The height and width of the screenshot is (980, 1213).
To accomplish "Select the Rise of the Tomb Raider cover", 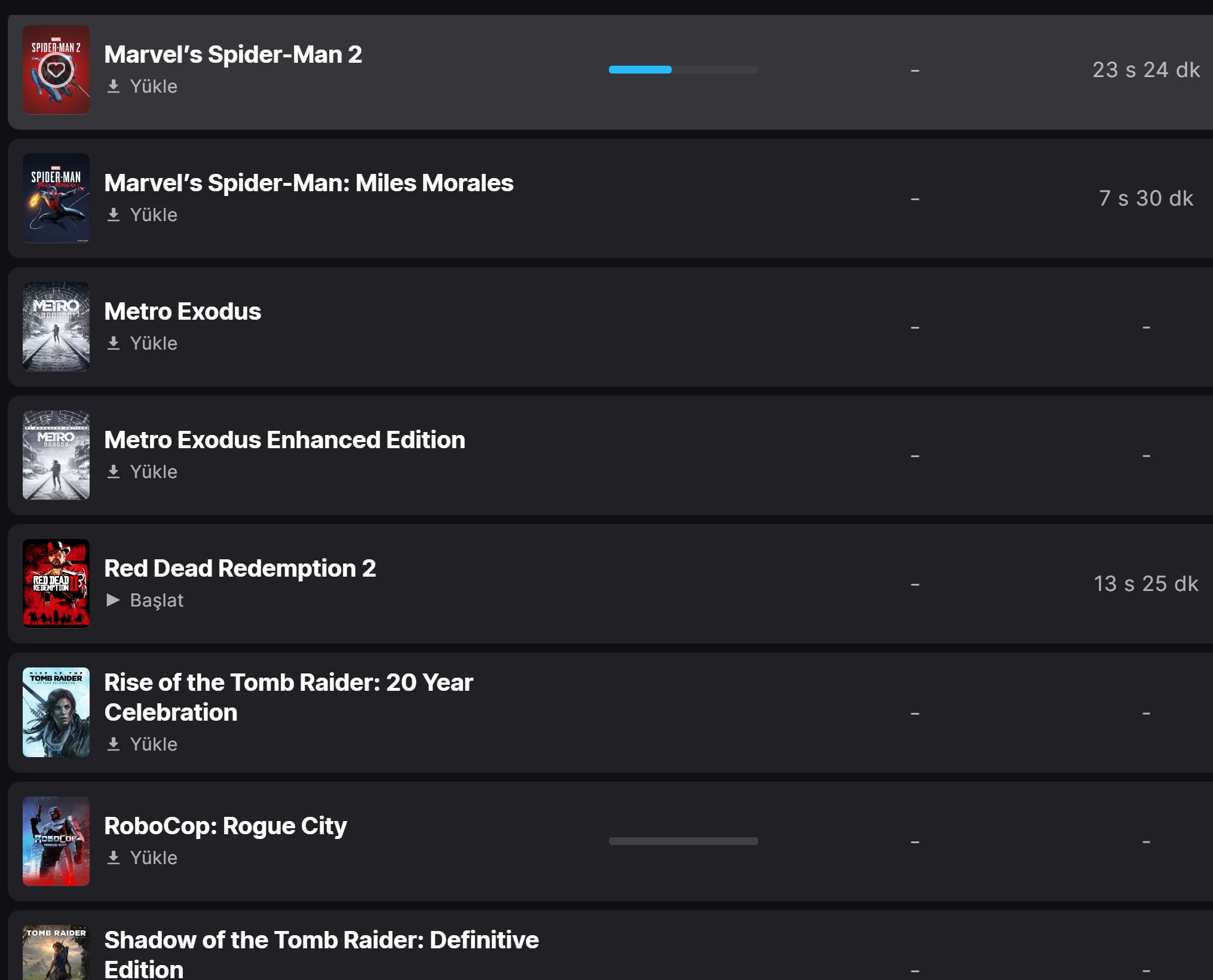I will 56,712.
